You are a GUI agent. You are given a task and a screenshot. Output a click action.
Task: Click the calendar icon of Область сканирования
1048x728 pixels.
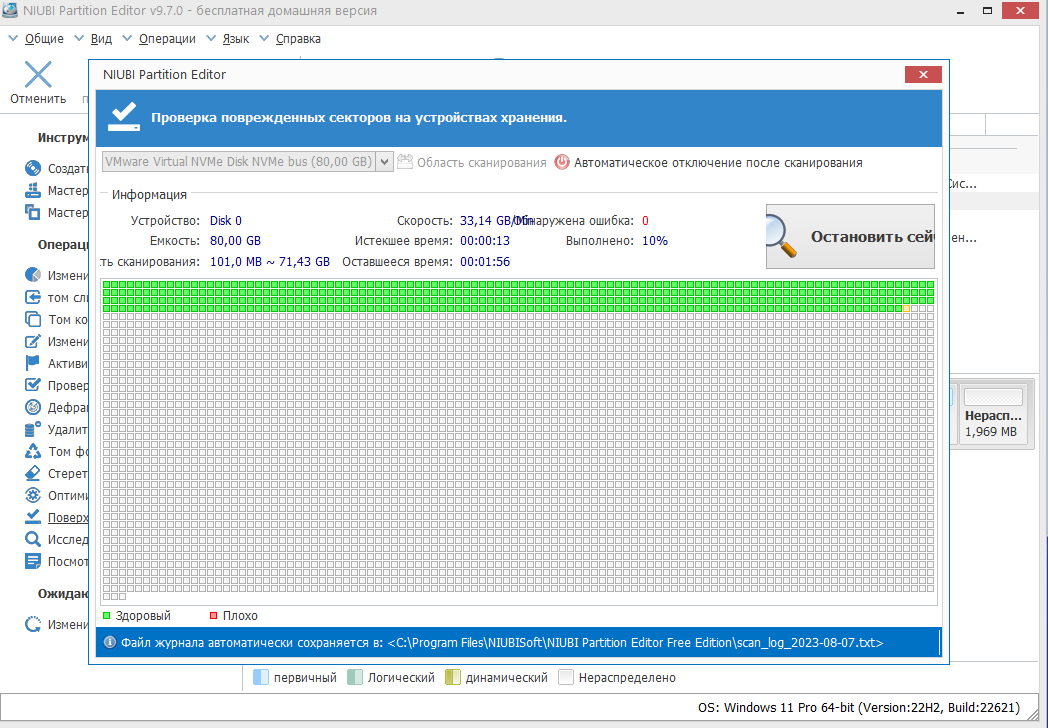405,162
